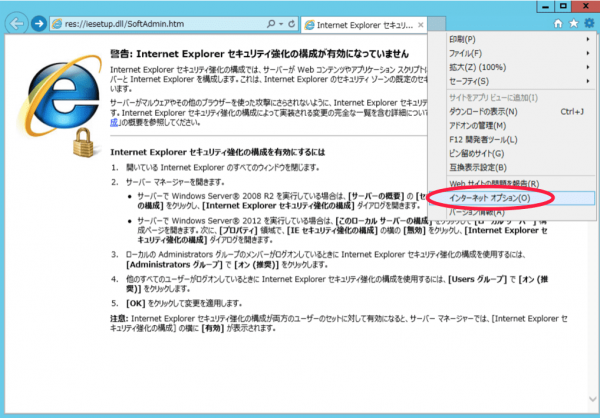Click the Internet Explorer logo image
600x418 pixels.
[60, 105]
